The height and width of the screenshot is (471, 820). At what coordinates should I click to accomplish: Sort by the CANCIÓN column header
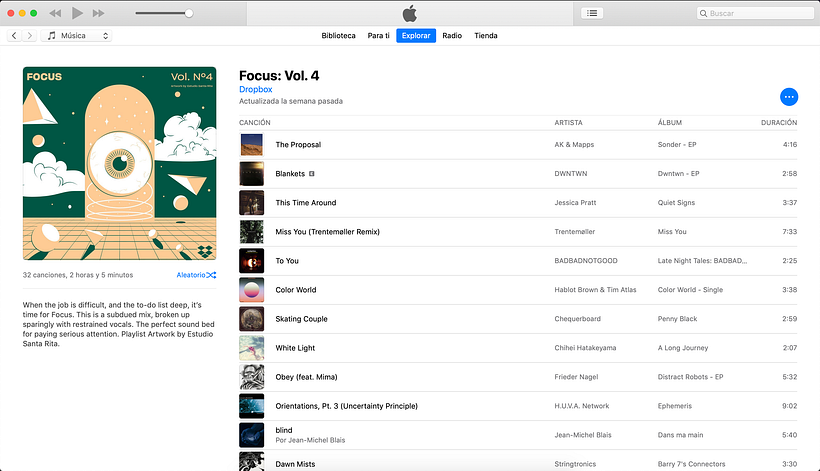pos(255,122)
